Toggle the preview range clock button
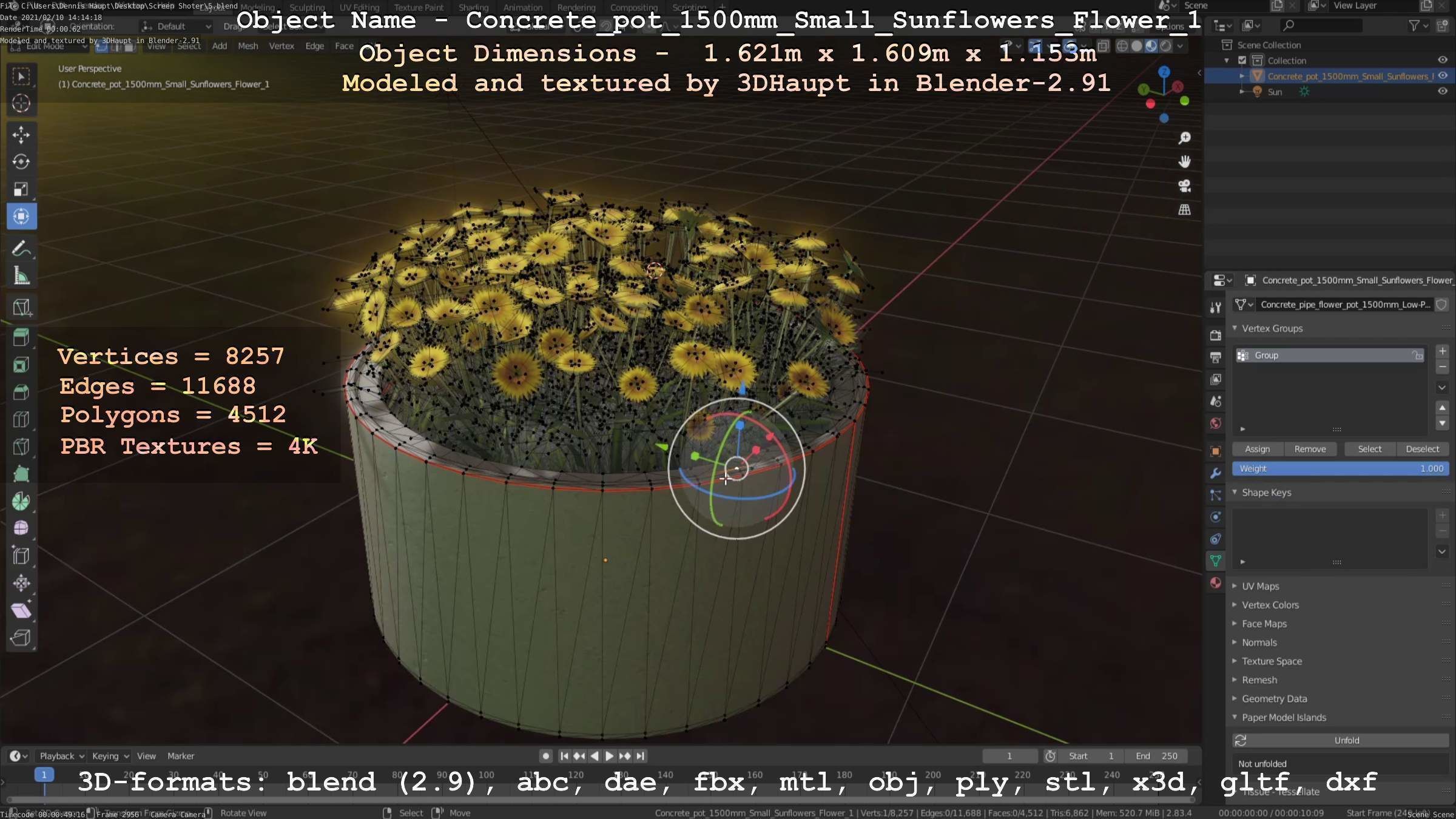Screen dimensions: 1456x819 click(1050, 756)
